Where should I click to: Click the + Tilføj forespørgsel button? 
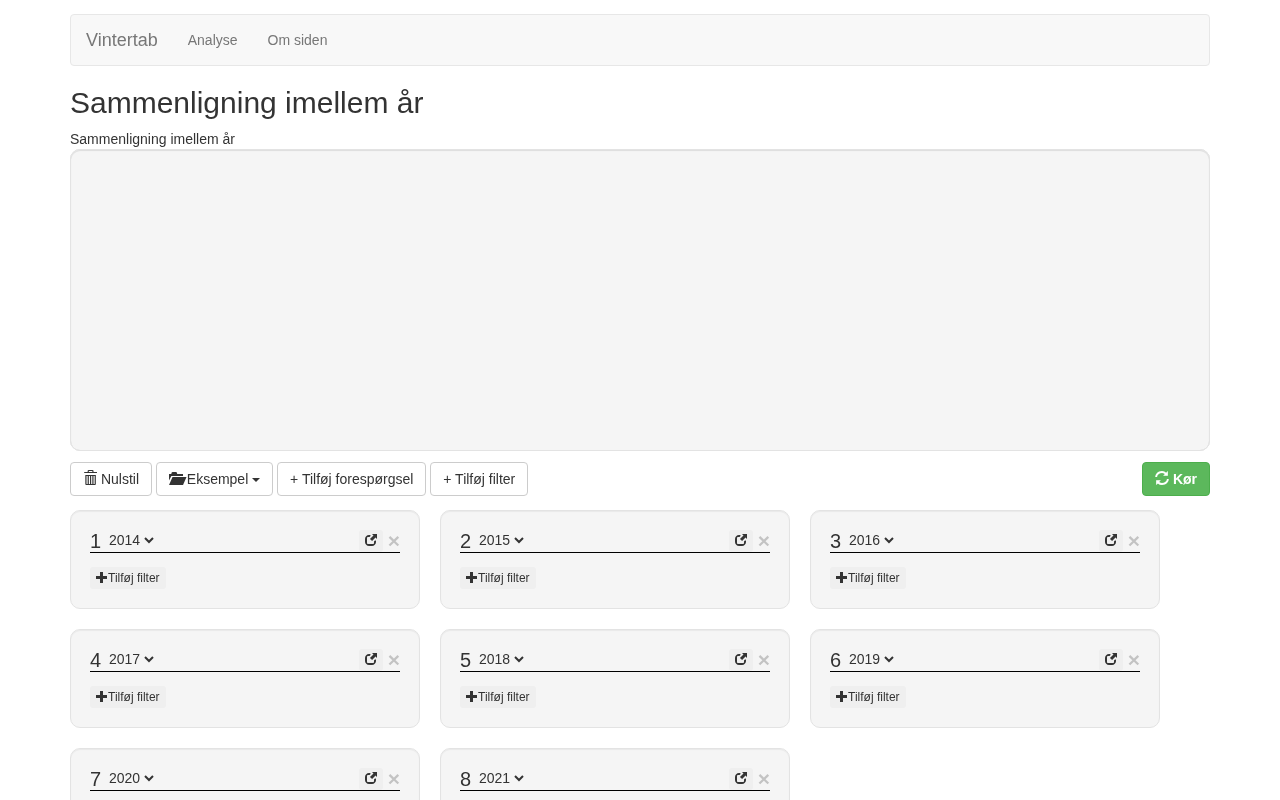click(351, 479)
